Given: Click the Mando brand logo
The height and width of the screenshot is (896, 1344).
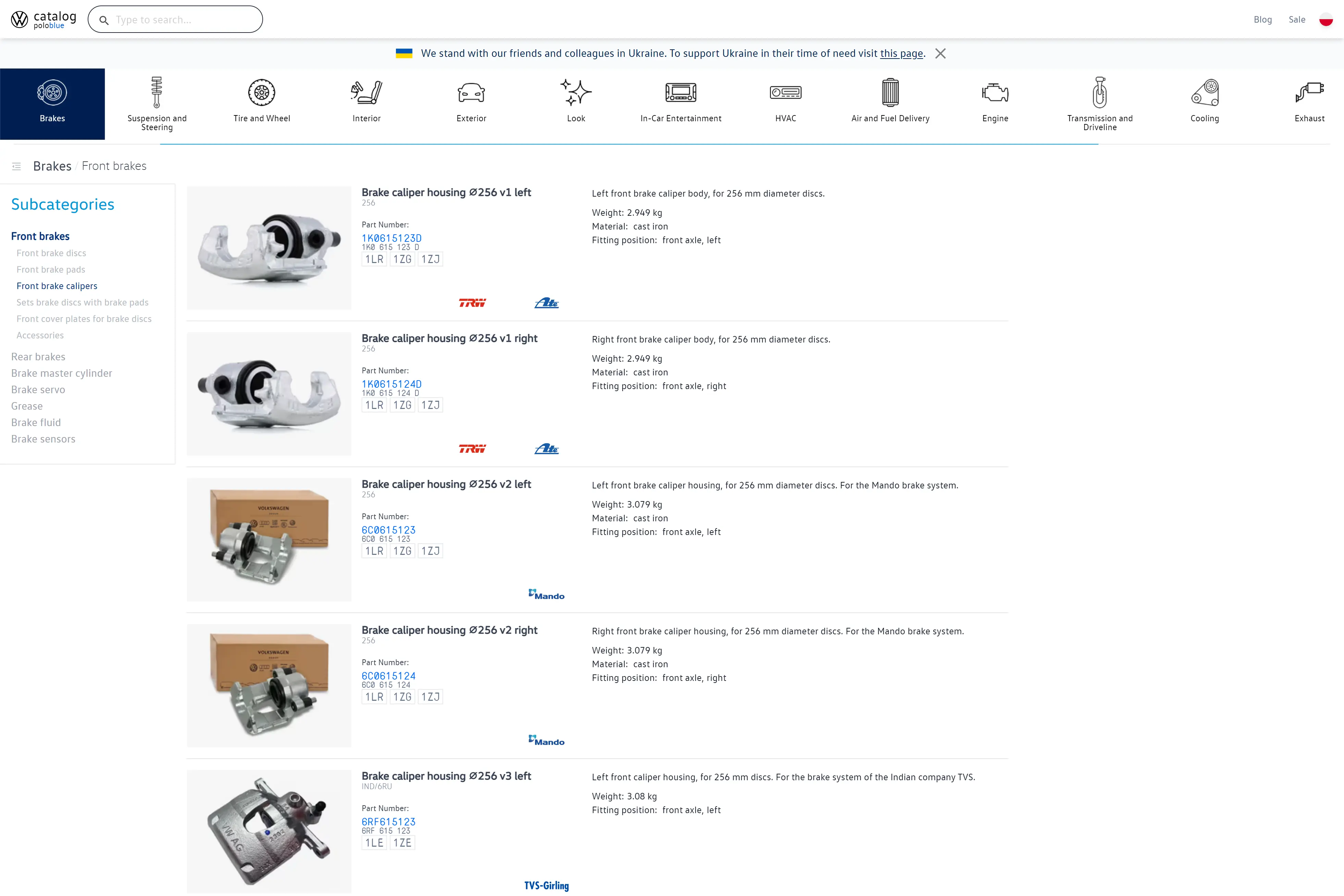Looking at the screenshot, I should coord(546,594).
